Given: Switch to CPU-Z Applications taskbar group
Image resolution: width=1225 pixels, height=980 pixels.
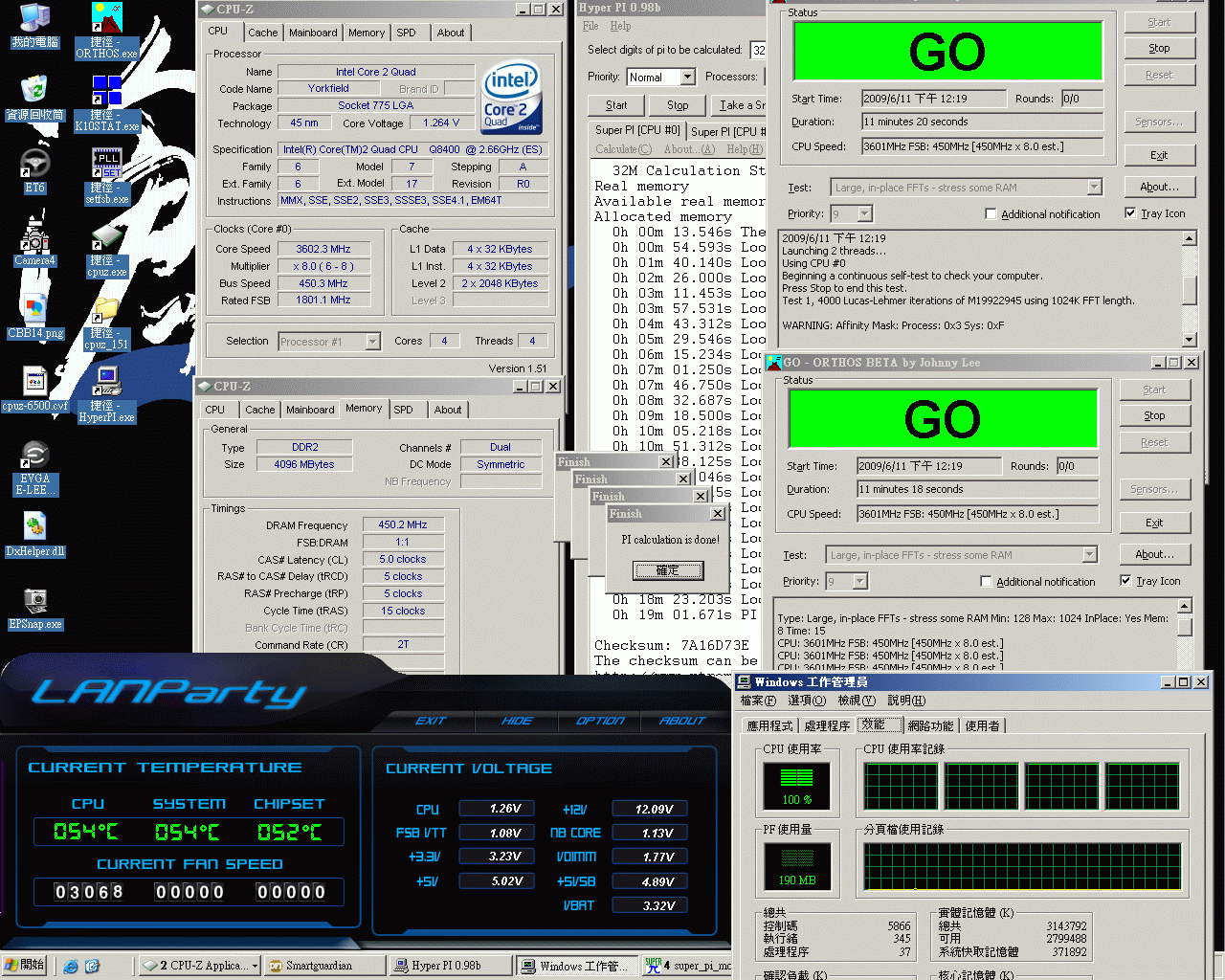Looking at the screenshot, I should coord(199,966).
